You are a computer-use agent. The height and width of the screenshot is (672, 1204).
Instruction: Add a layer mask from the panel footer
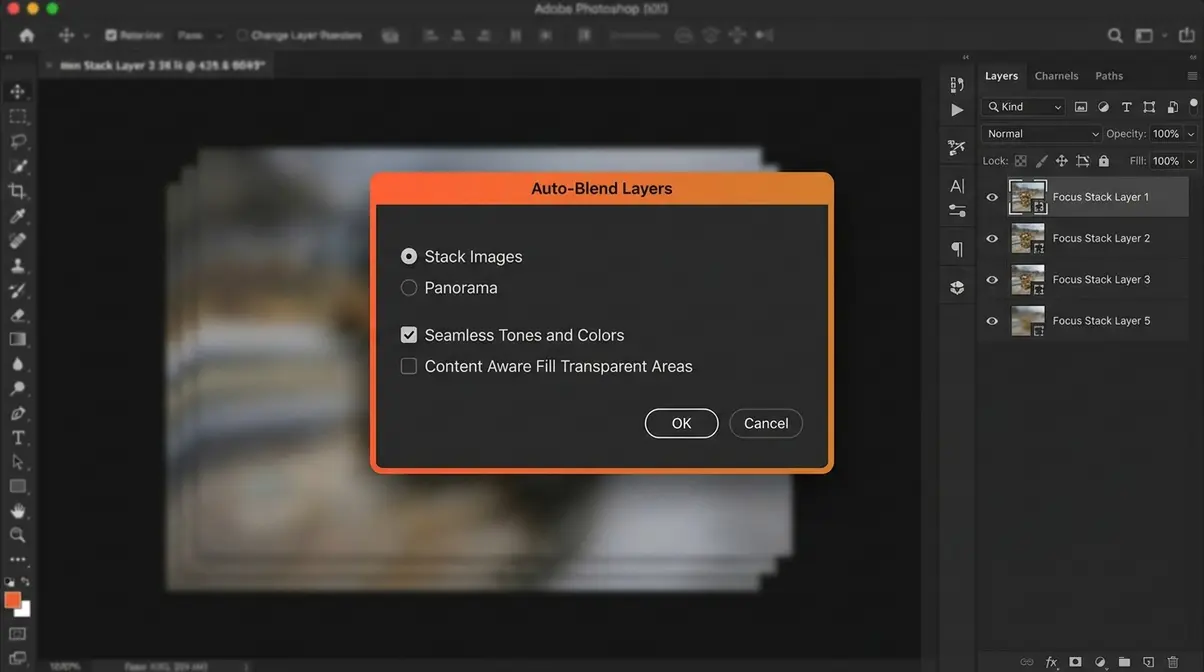(x=1075, y=662)
